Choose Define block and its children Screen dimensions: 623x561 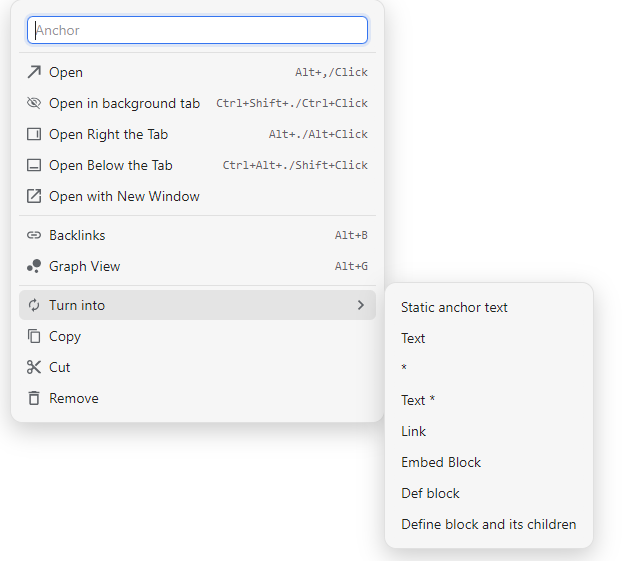488,524
